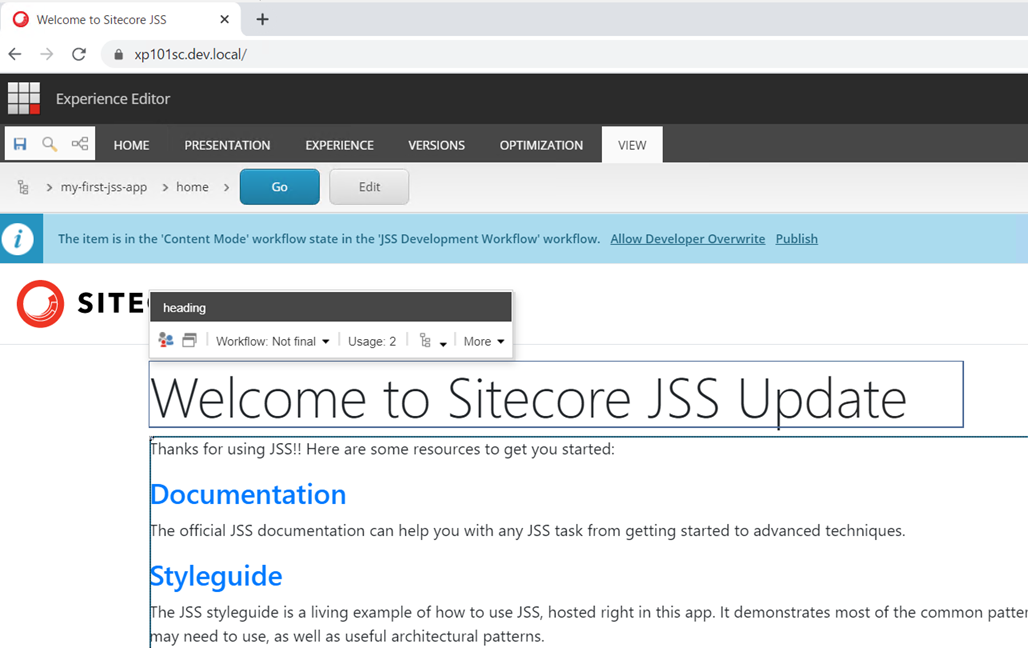The height and width of the screenshot is (648, 1028).
Task: Click Usage: 2 in heading toolbar
Action: click(372, 341)
